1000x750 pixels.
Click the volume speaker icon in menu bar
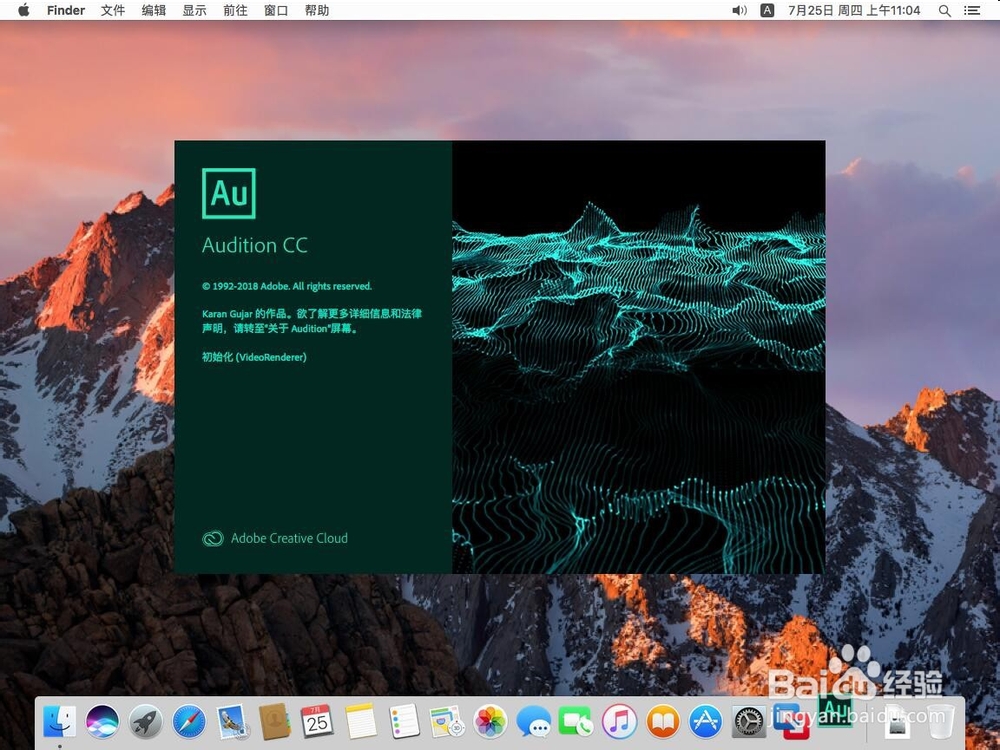[739, 10]
